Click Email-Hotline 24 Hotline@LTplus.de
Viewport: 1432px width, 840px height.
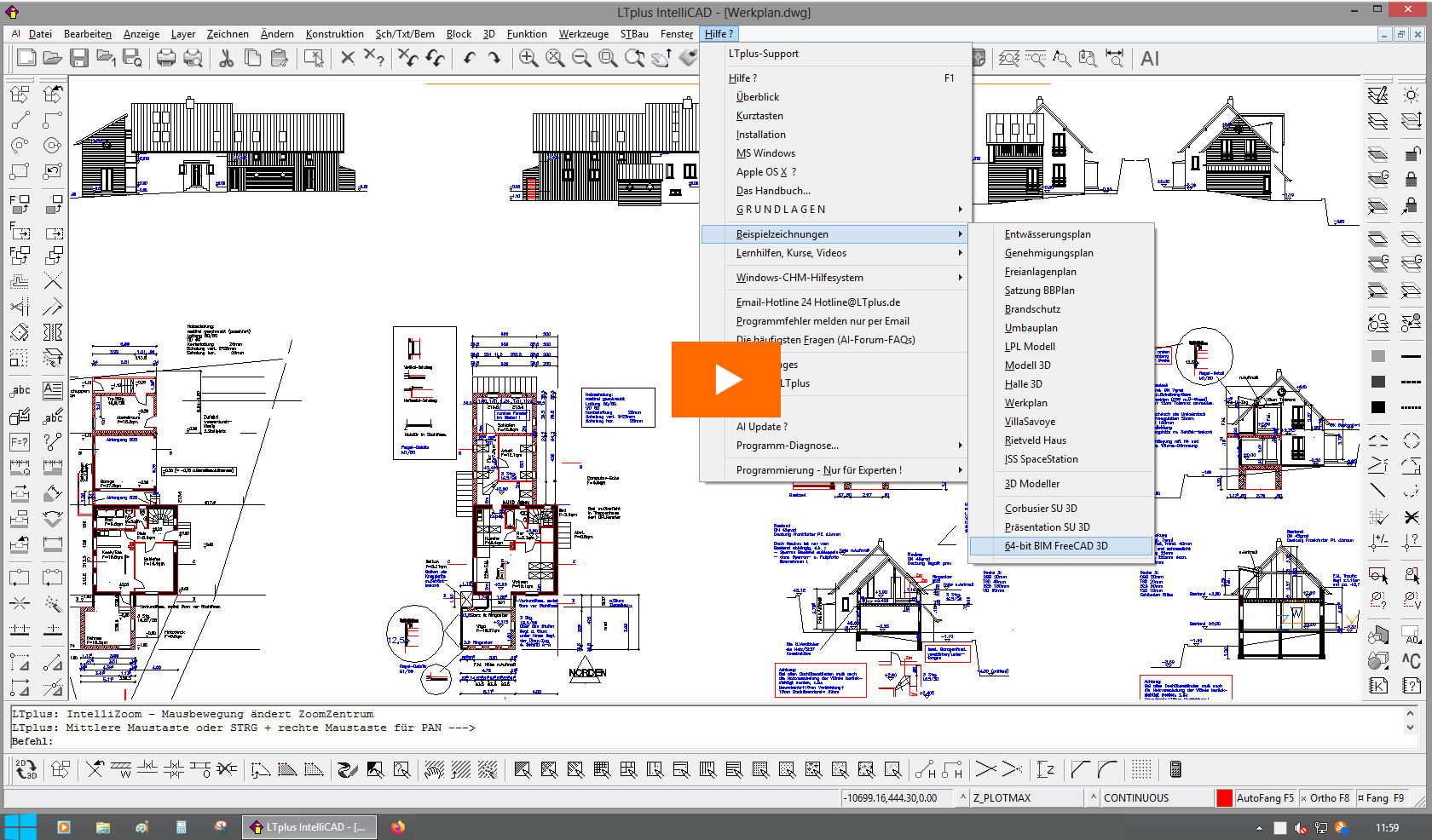pyautogui.click(x=834, y=302)
